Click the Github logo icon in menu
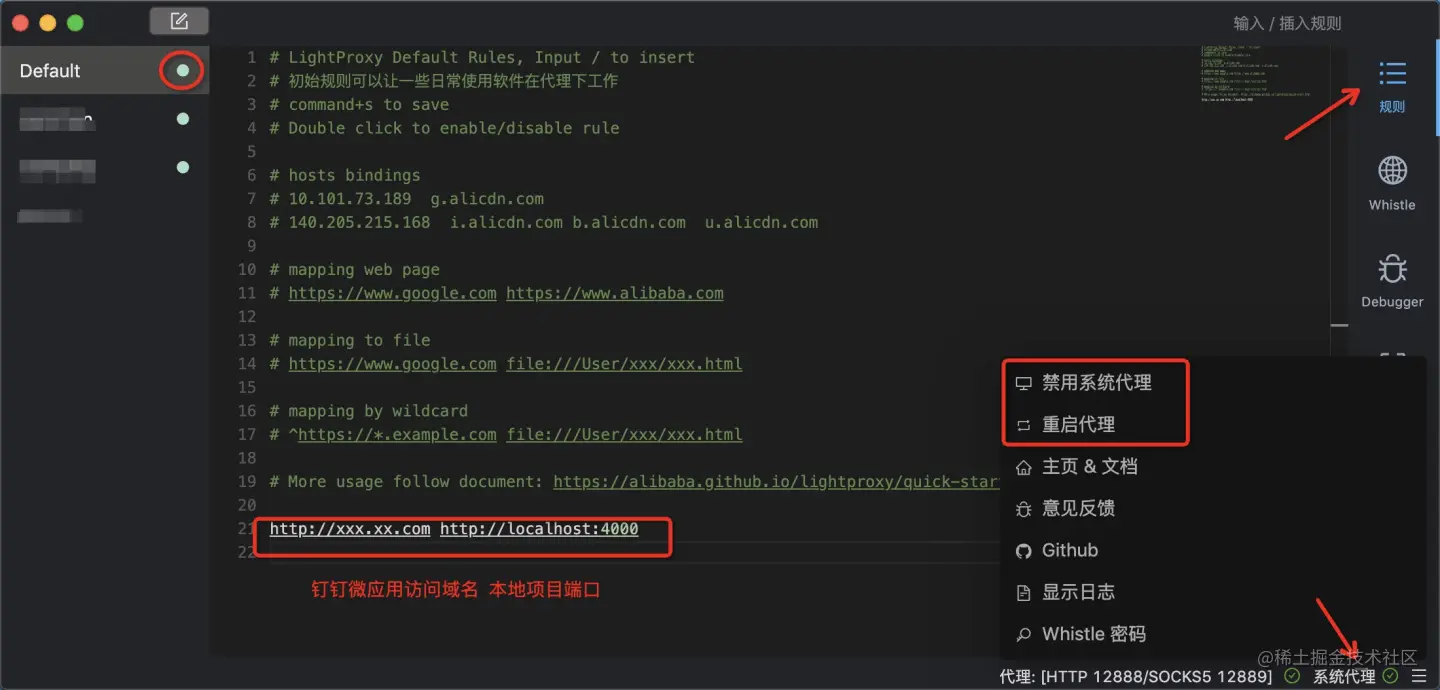The image size is (1440, 690). tap(1023, 551)
